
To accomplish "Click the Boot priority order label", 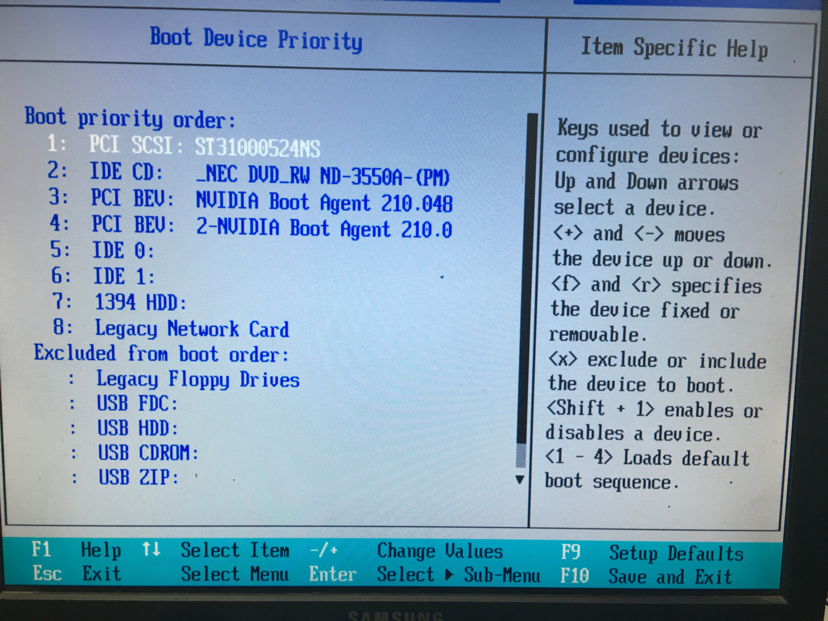I will [x=130, y=118].
